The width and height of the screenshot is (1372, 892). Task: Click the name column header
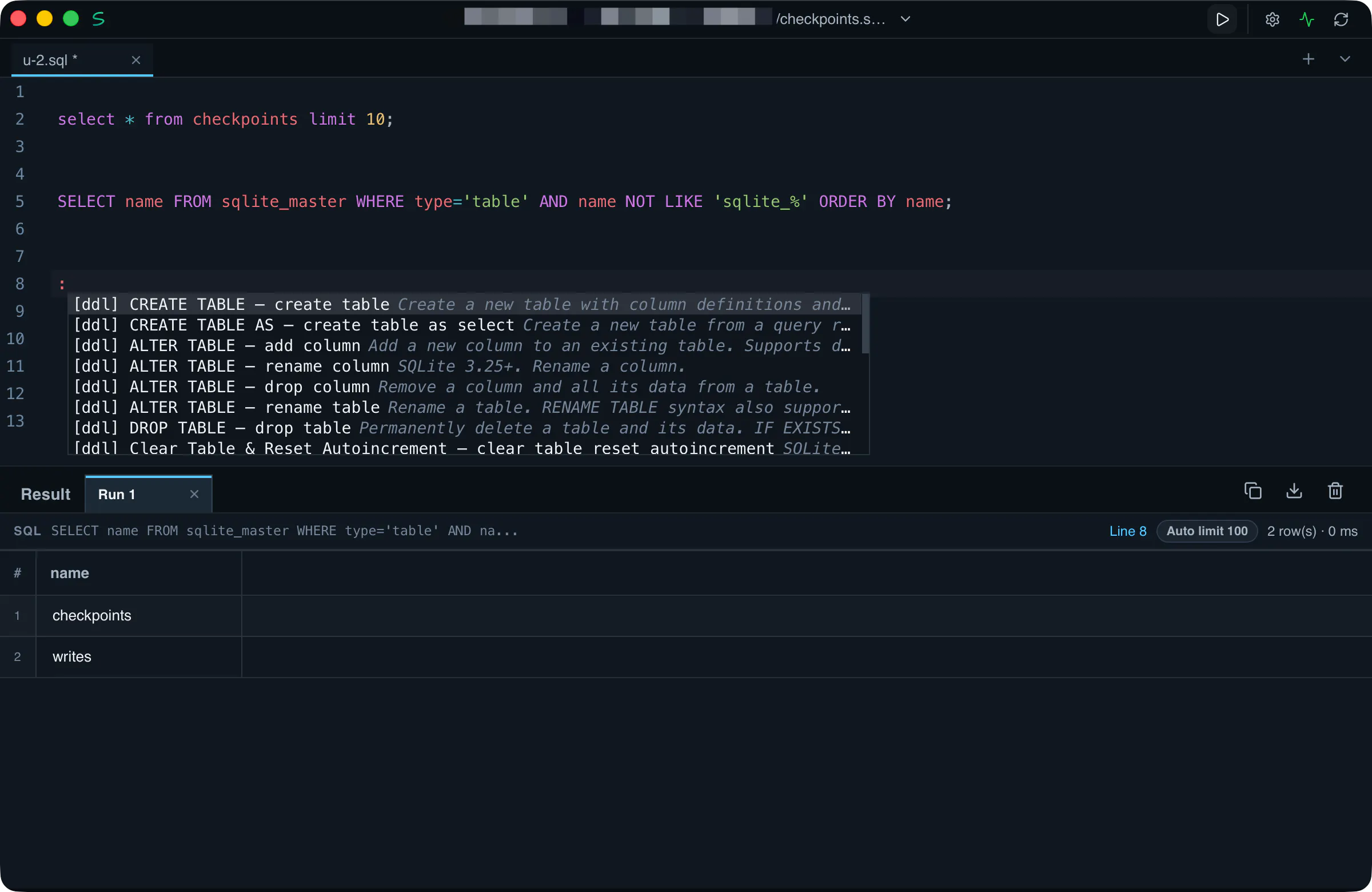click(x=139, y=573)
